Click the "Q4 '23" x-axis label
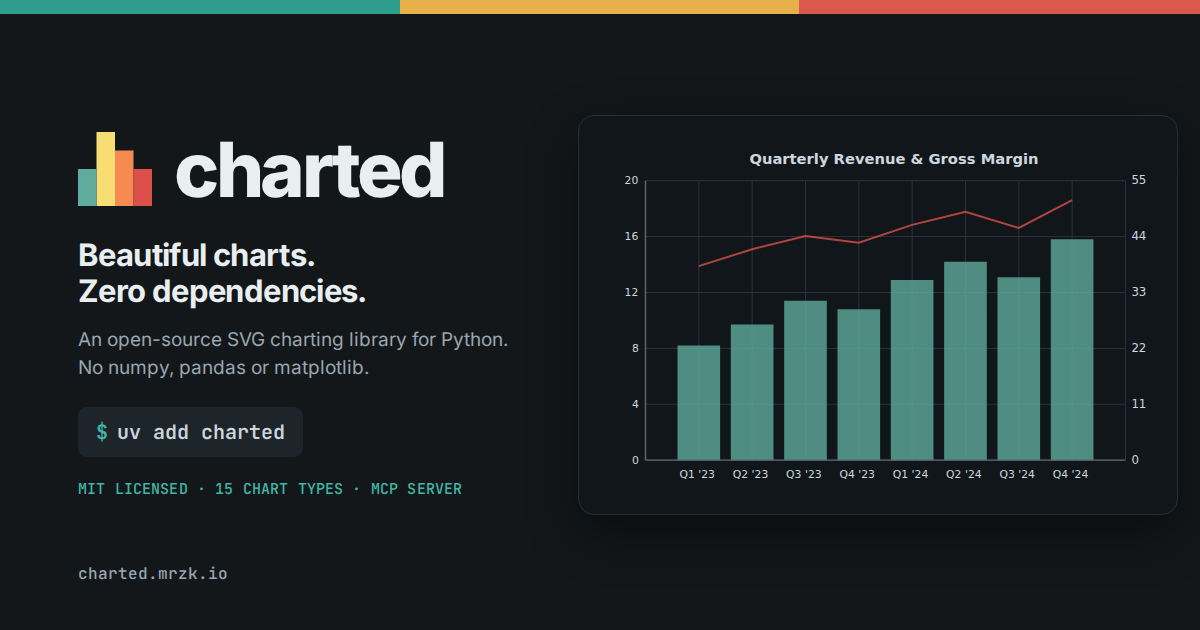This screenshot has width=1200, height=630. point(857,475)
